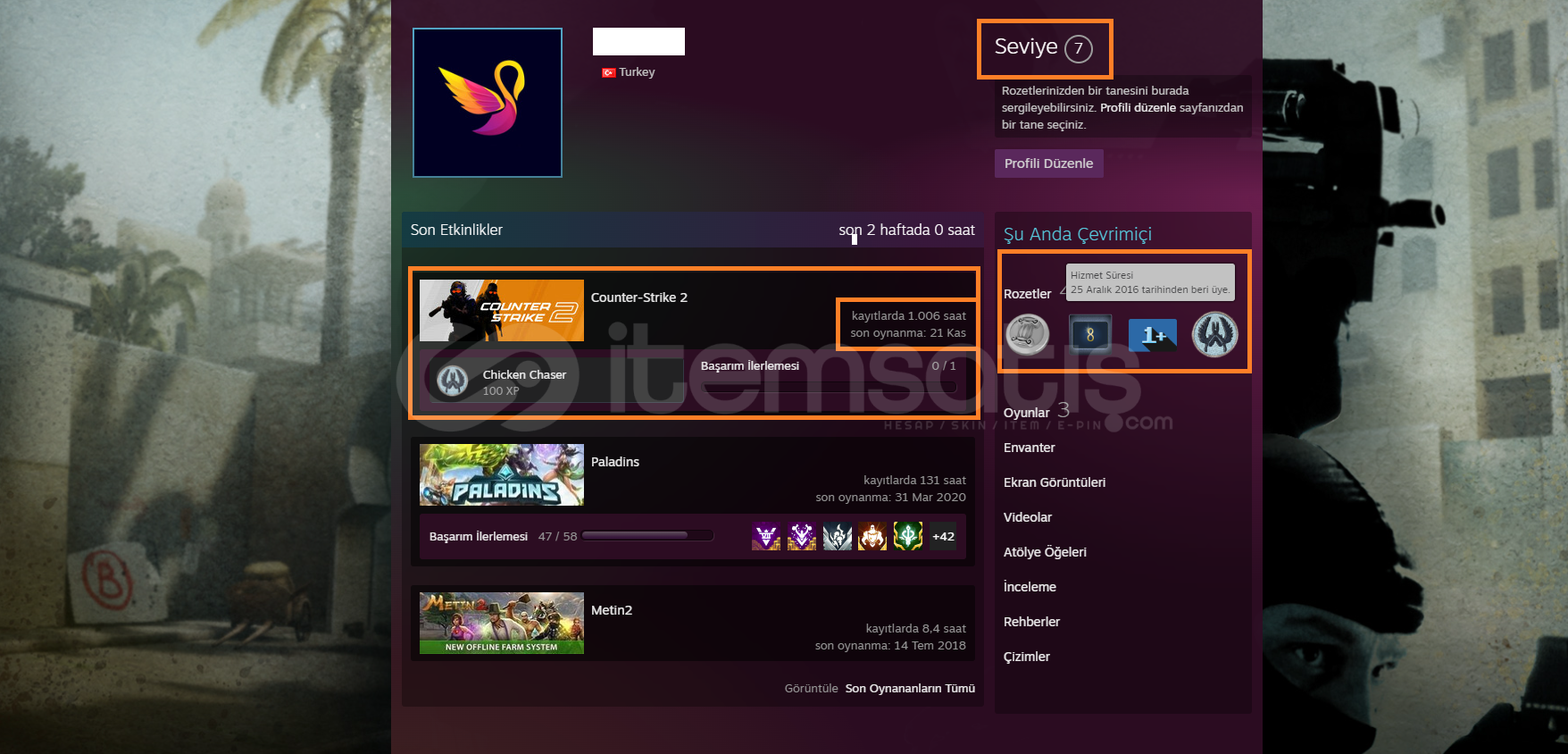Image resolution: width=1568 pixels, height=754 pixels.
Task: Click 'kayıtlarda 1.006 saat' for Counter-Strike 2
Action: [x=909, y=316]
